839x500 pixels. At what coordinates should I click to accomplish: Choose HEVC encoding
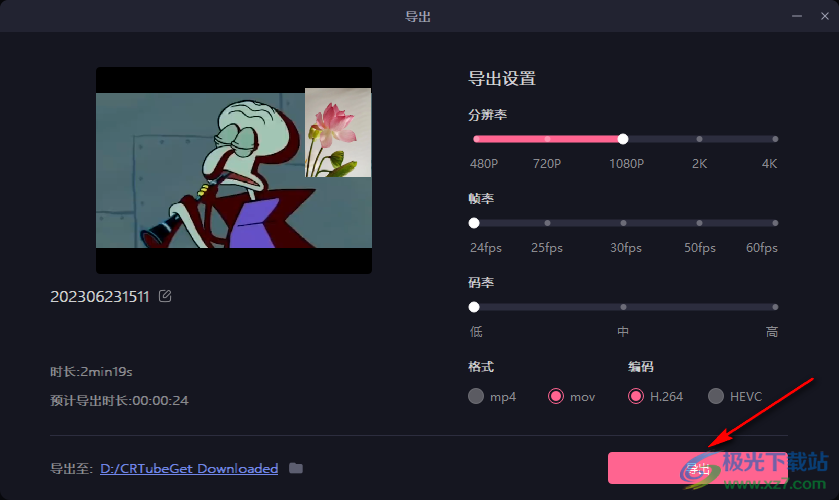point(715,396)
